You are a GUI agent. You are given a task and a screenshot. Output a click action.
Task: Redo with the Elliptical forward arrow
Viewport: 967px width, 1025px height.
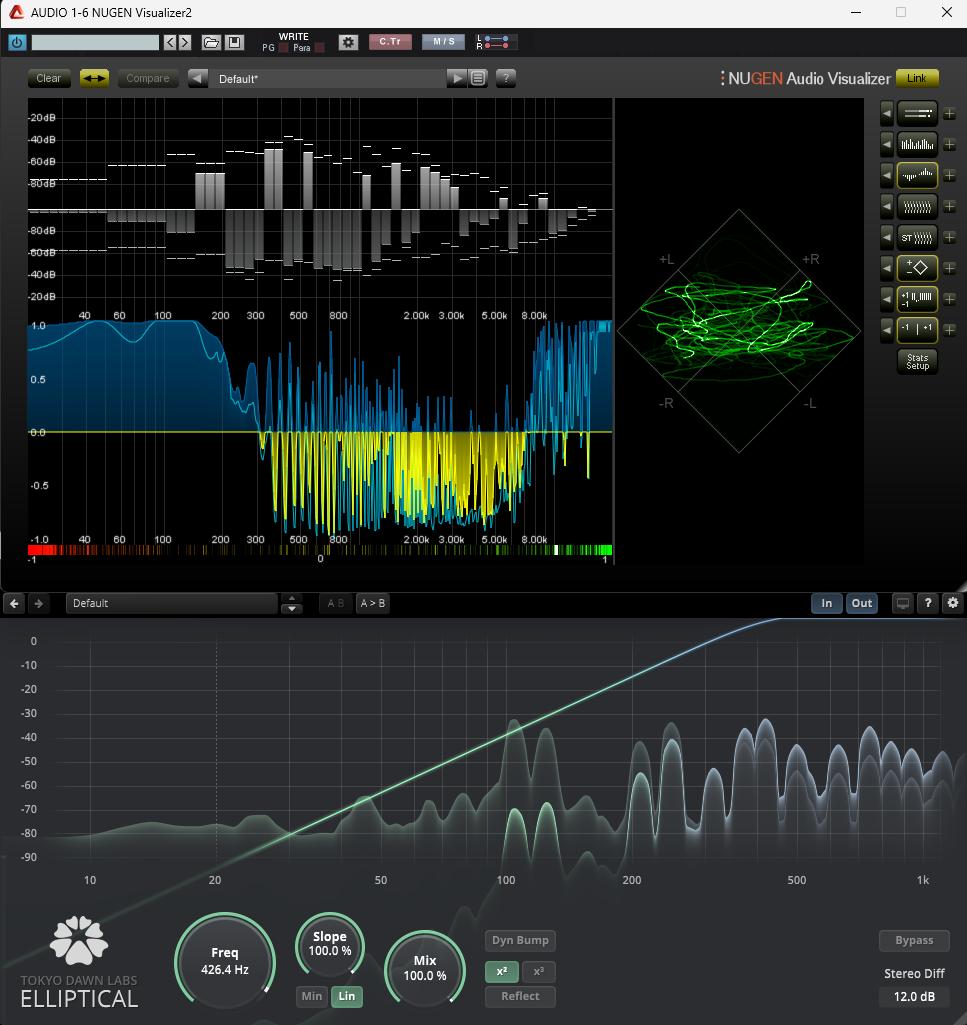39,603
